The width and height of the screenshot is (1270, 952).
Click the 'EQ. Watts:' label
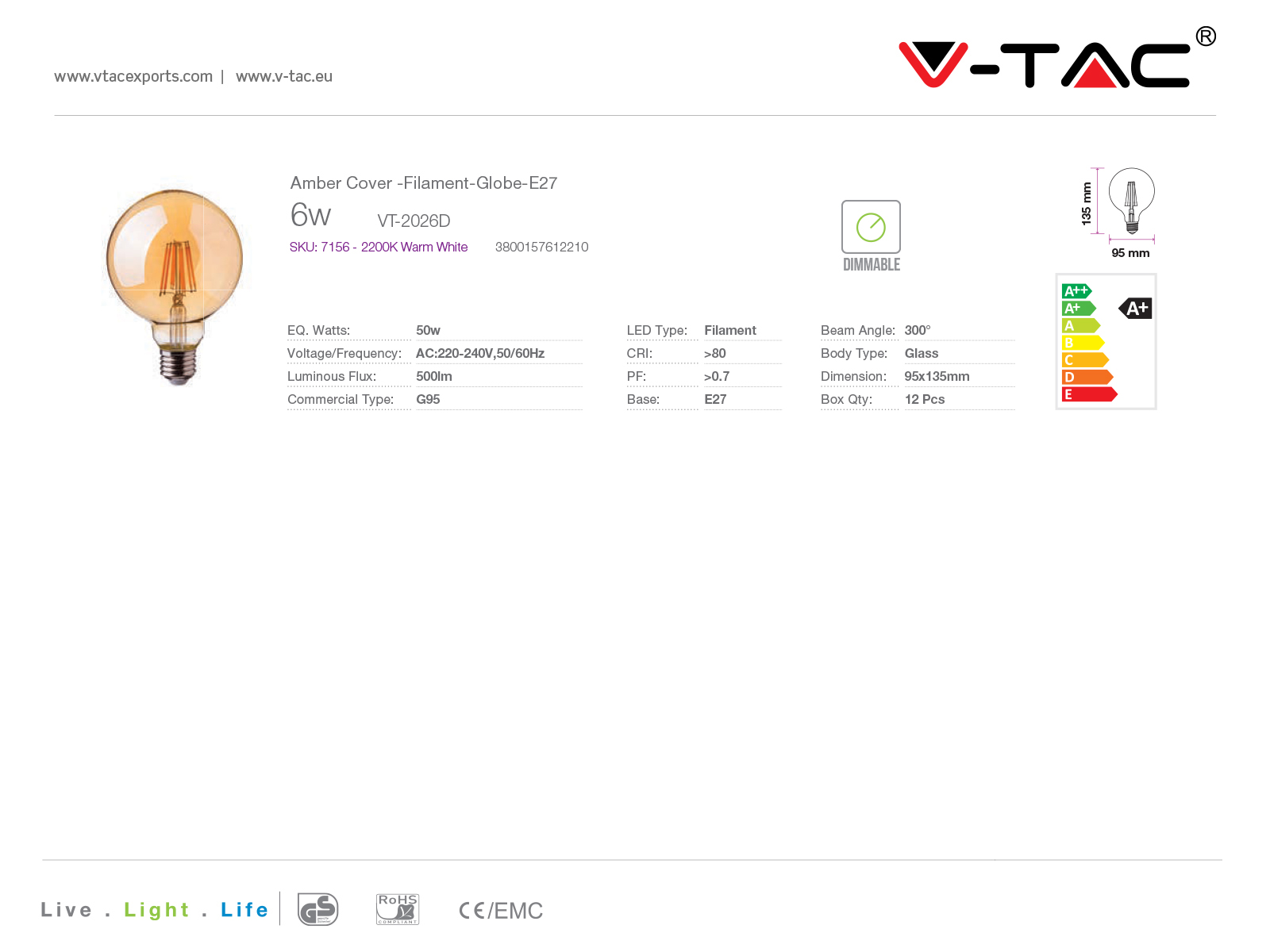(318, 330)
